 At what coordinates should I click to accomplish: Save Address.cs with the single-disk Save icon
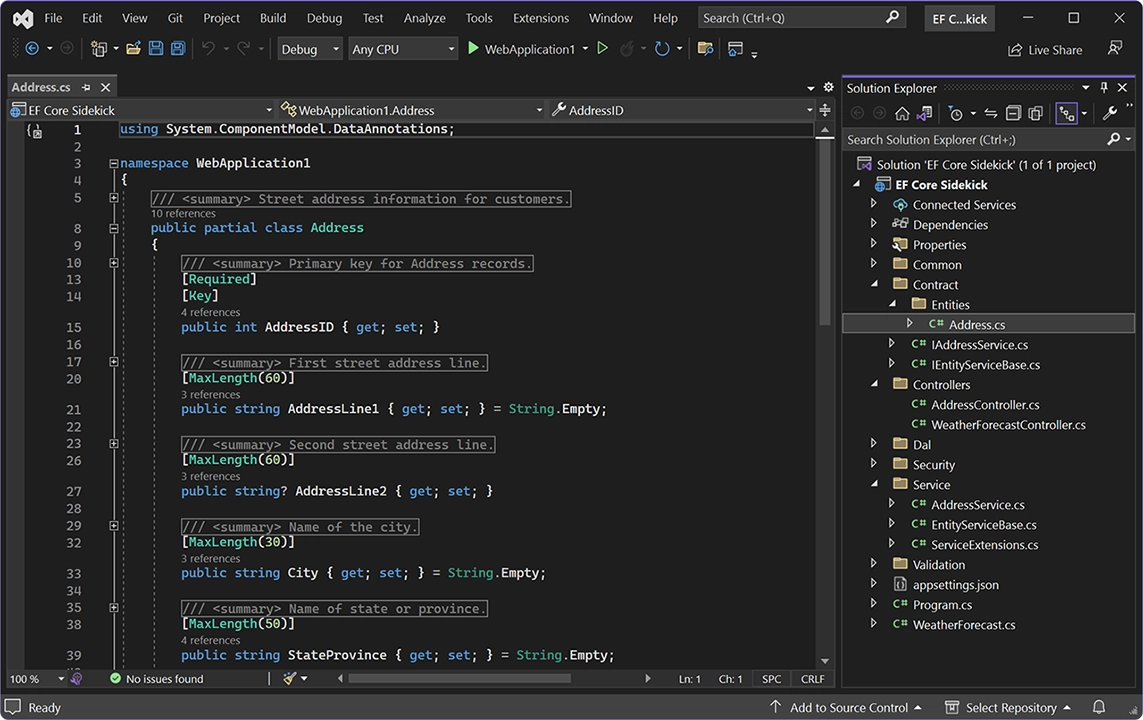click(x=156, y=49)
